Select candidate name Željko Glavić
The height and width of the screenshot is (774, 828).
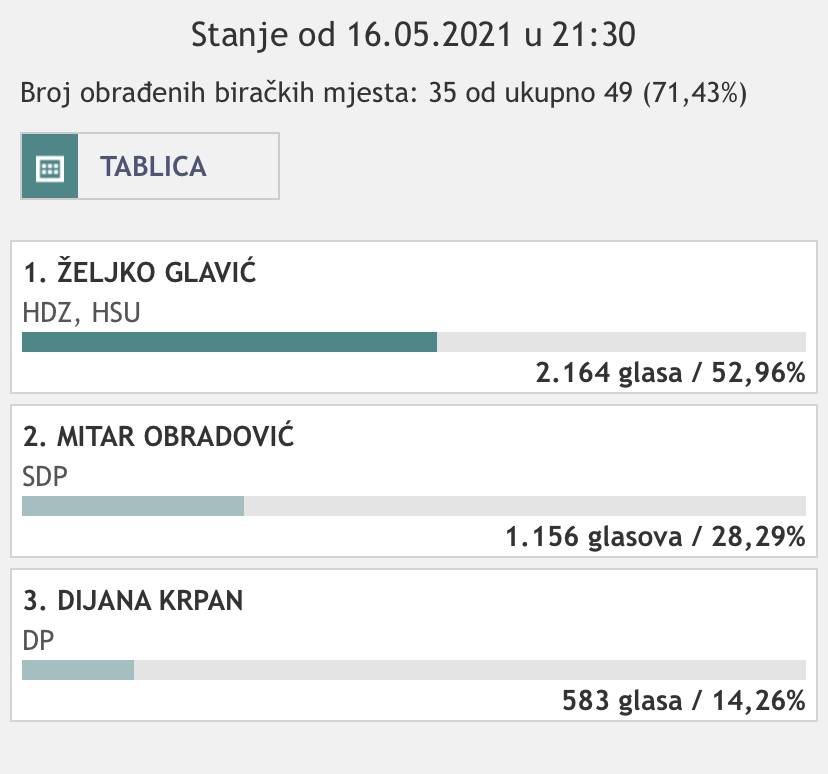click(140, 273)
